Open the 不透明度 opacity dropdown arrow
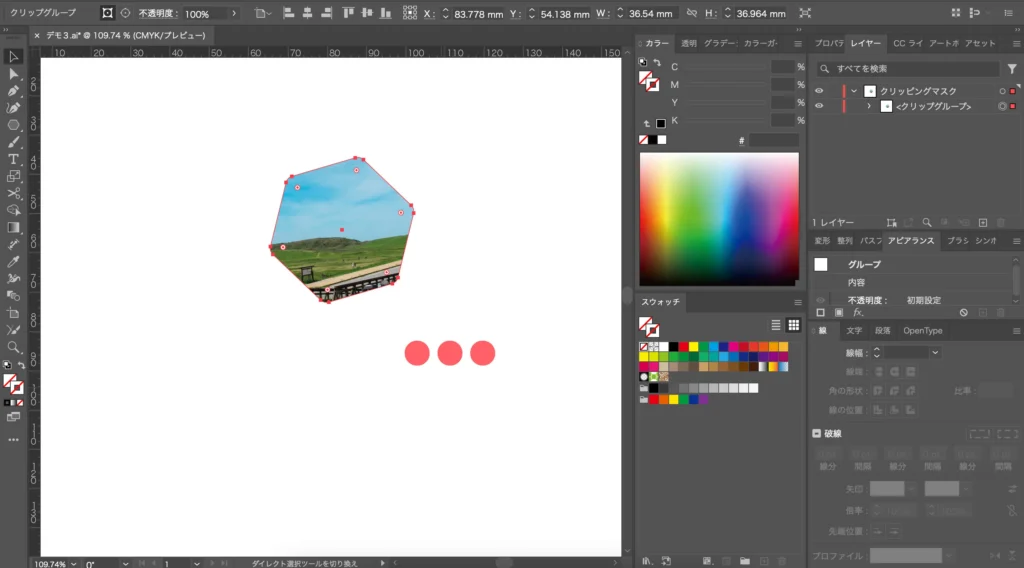1024x568 pixels. [234, 14]
